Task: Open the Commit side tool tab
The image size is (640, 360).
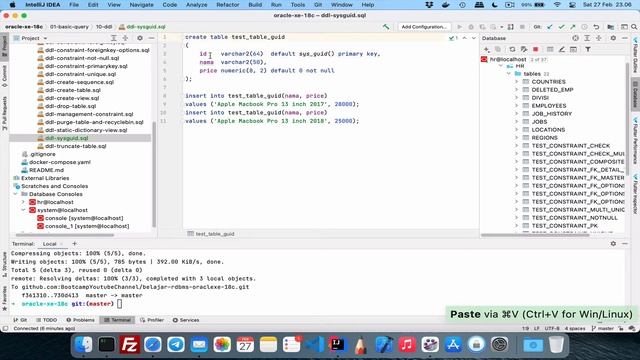Action: (x=4, y=76)
